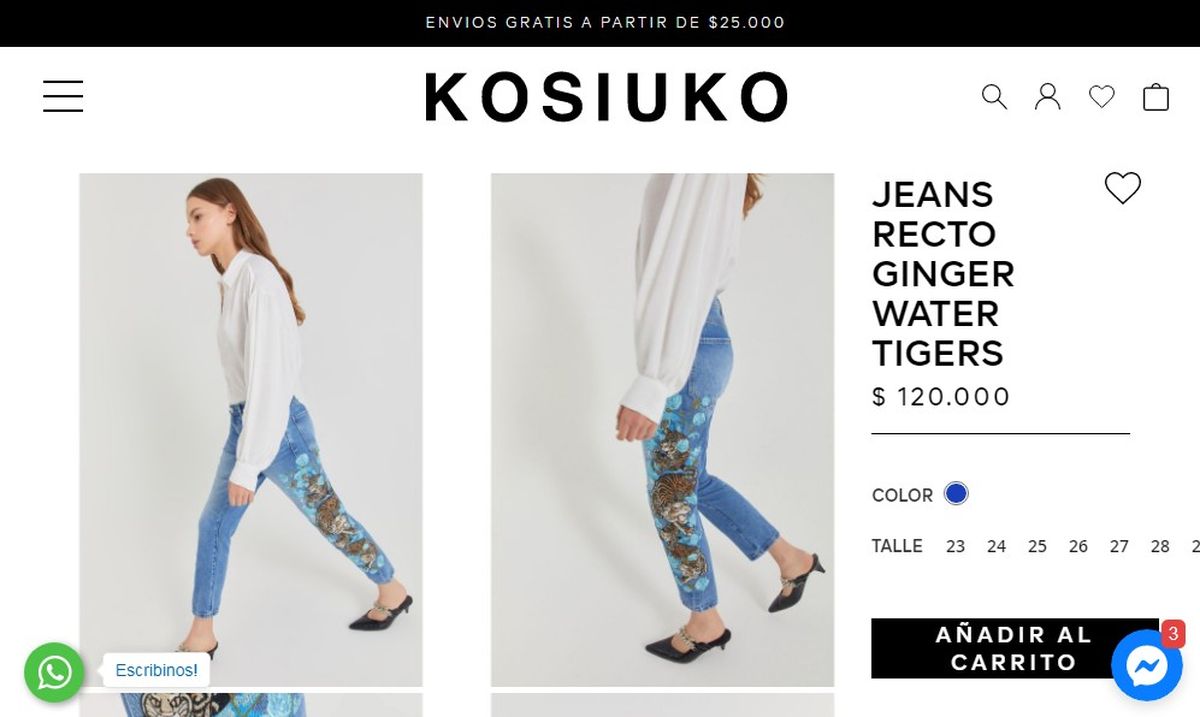
Task: Click the Escribinos! WhatsApp label
Action: (156, 670)
